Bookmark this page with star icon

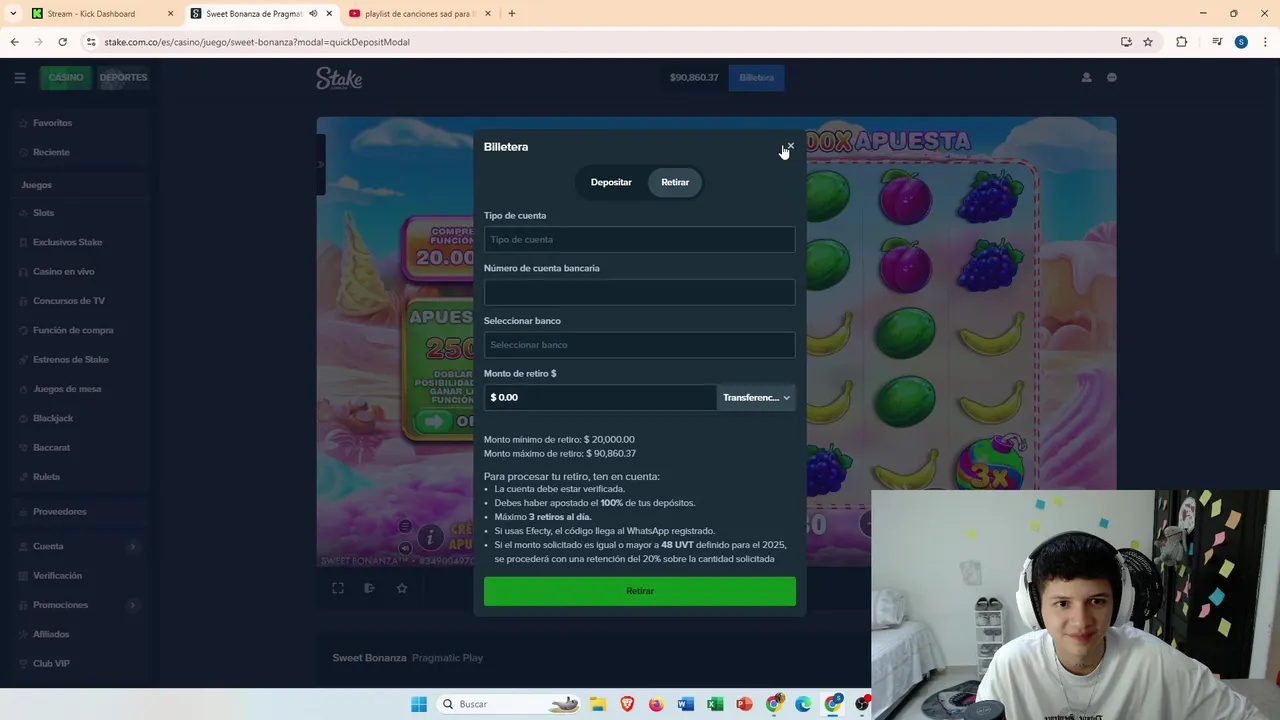coord(1148,42)
